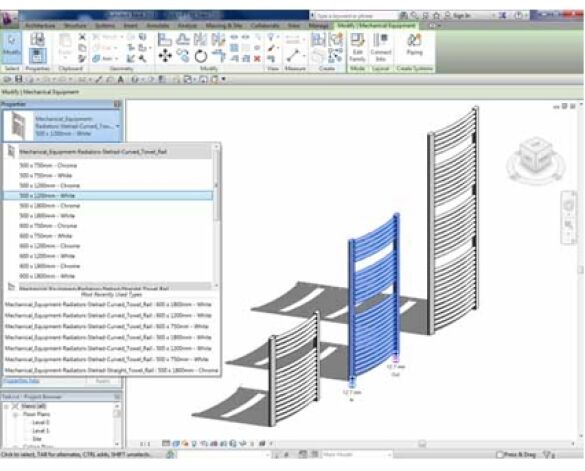This screenshot has width=585, height=471.
Task: Open Edit Family tool
Action: (x=357, y=47)
